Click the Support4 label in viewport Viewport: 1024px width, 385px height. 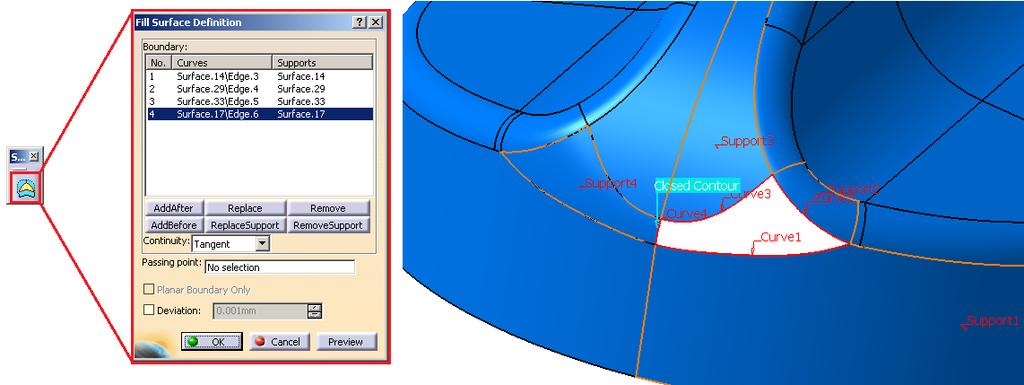(610, 183)
